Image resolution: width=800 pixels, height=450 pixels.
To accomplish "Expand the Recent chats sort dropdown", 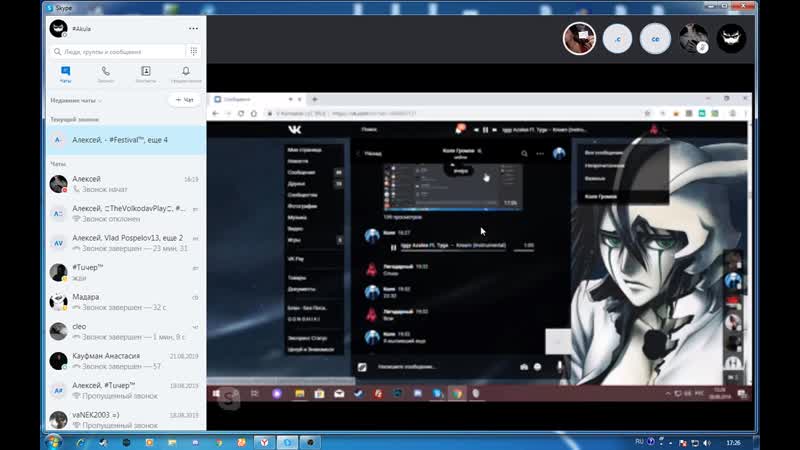I will click(x=77, y=101).
